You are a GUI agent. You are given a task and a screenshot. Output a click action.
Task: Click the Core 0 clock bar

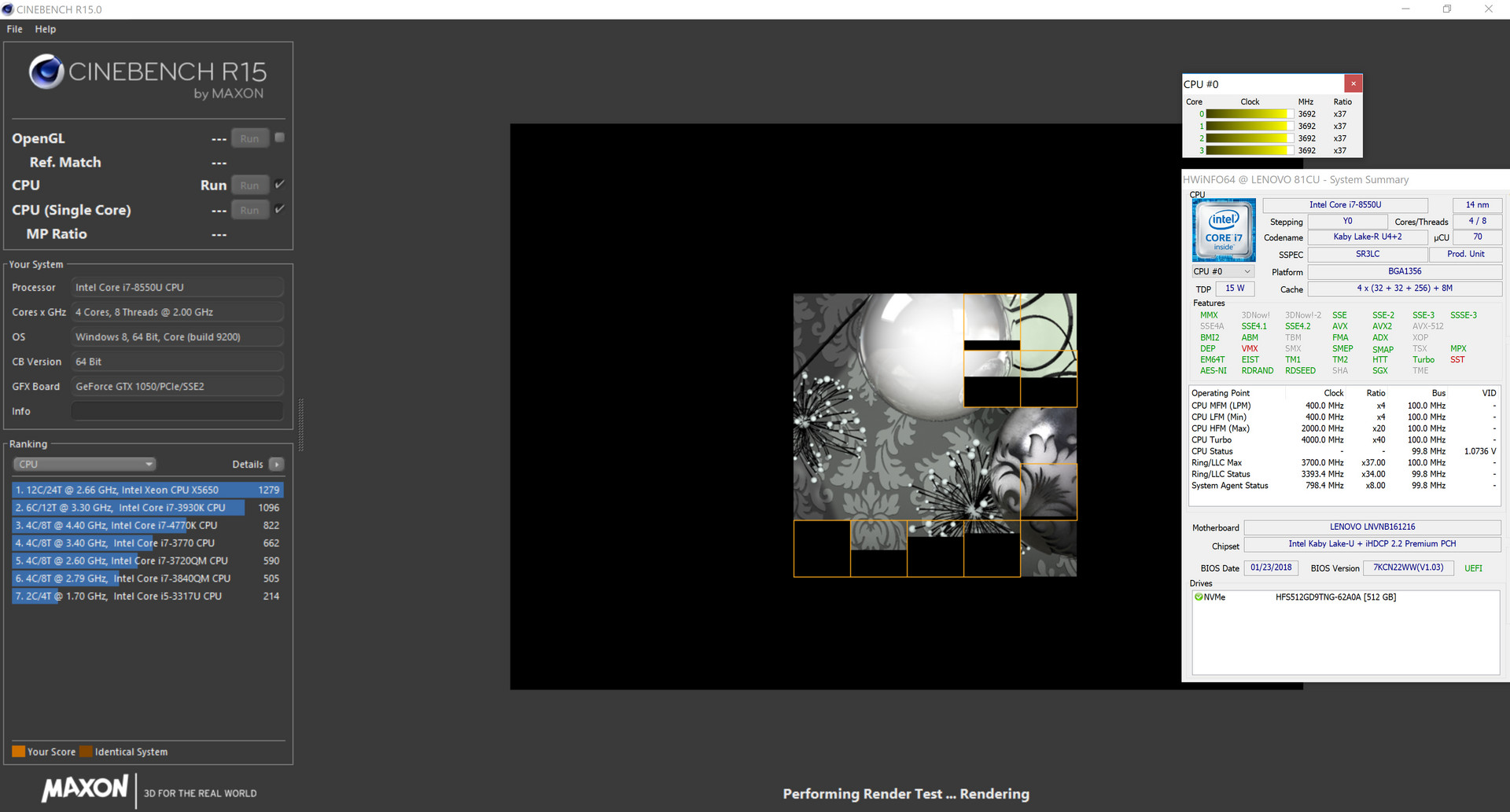tap(1249, 114)
